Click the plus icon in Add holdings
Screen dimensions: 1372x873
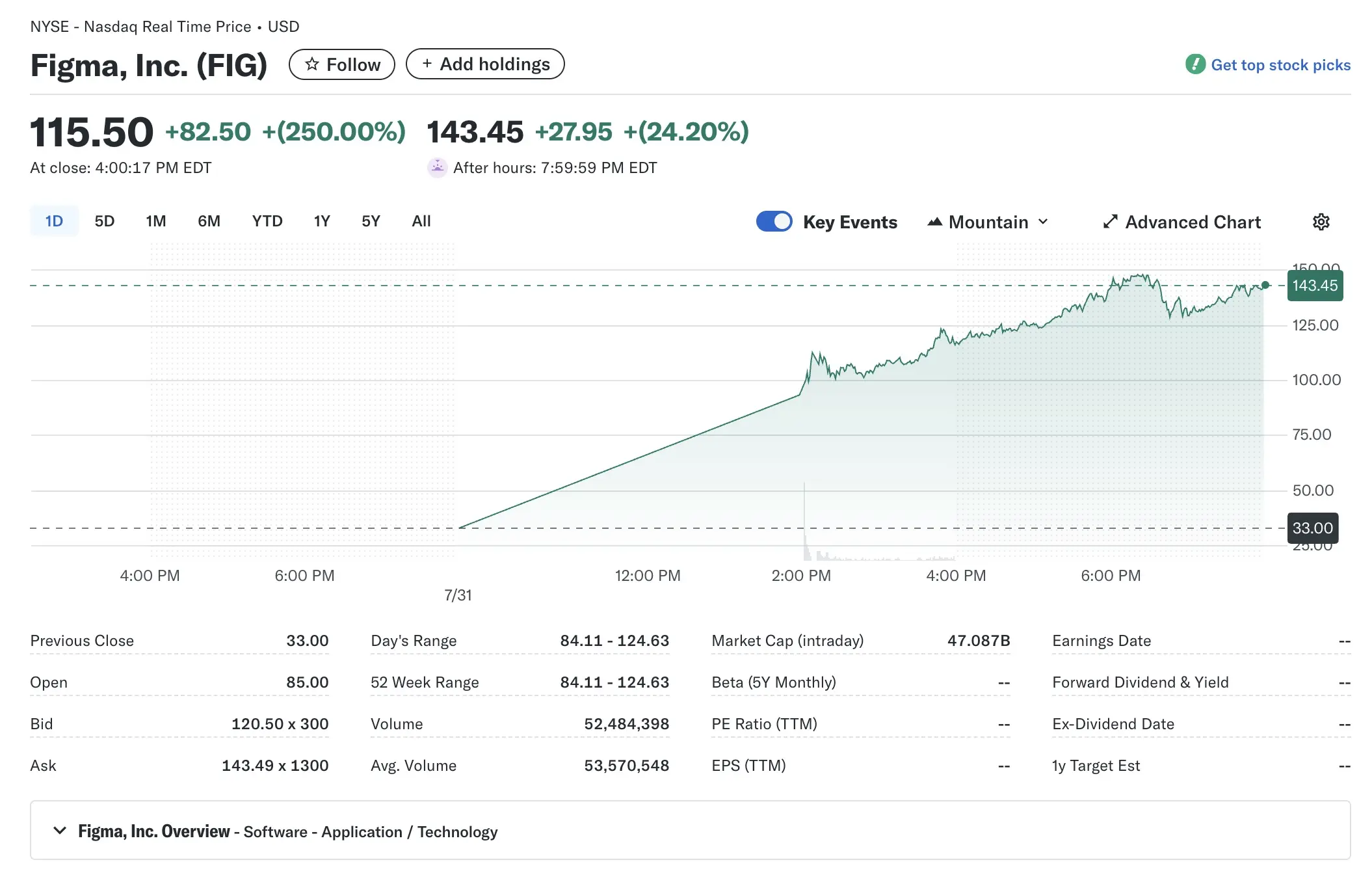tap(427, 64)
